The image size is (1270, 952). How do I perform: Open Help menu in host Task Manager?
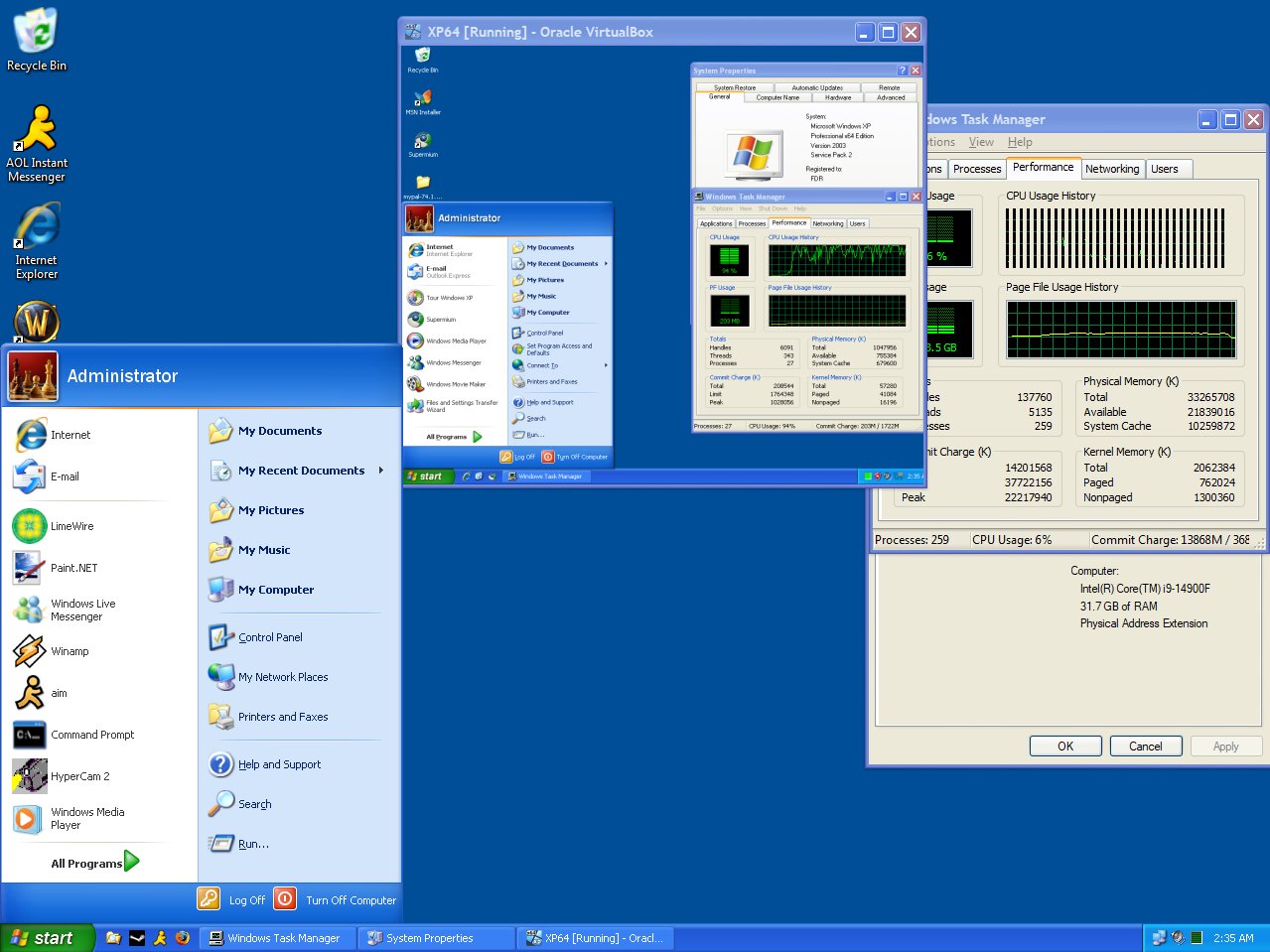[1020, 142]
